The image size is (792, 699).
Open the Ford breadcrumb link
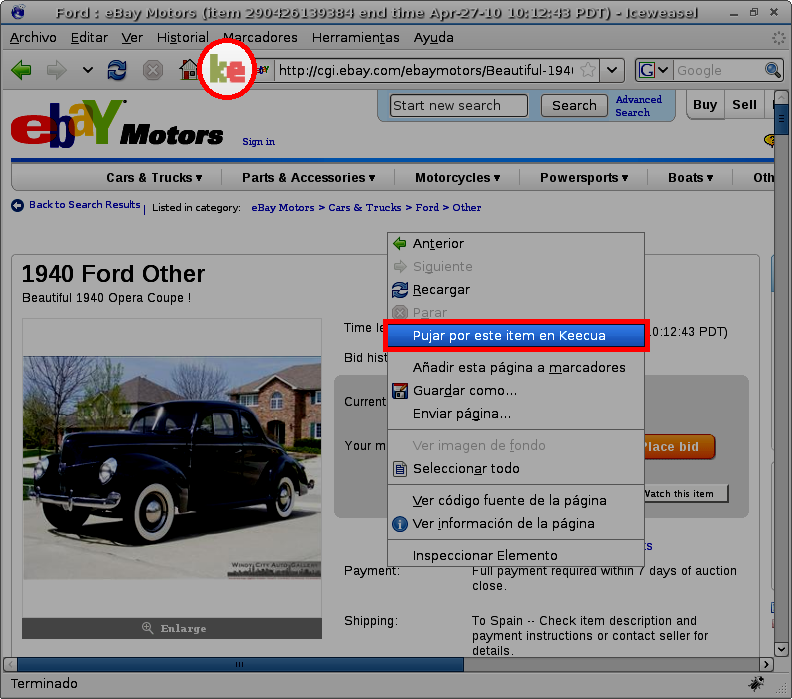click(x=427, y=207)
